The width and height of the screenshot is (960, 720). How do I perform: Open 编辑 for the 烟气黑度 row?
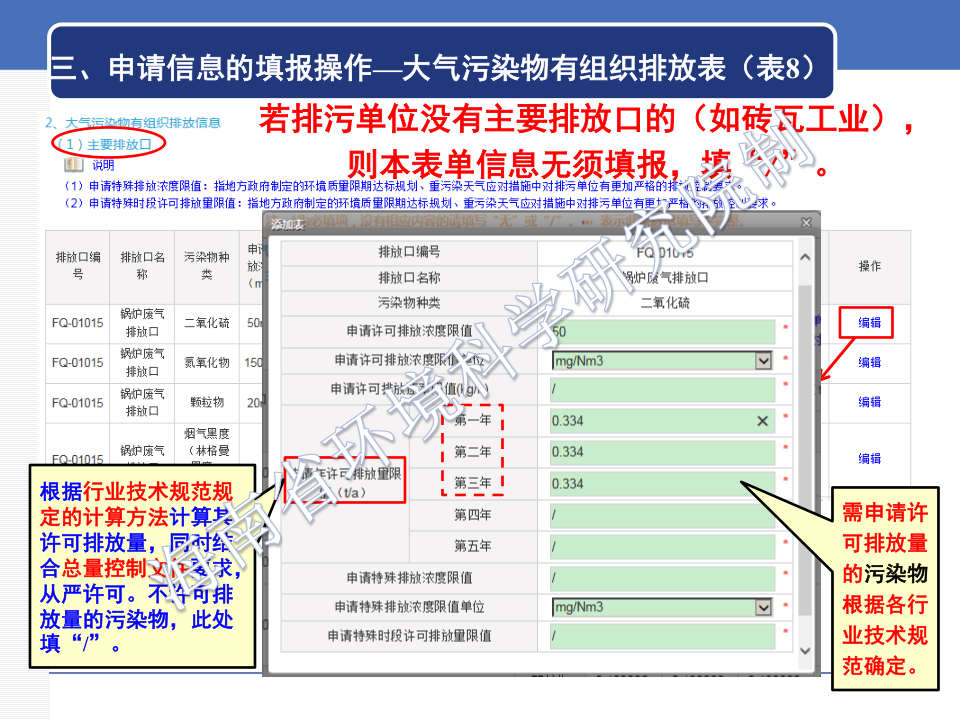869,459
